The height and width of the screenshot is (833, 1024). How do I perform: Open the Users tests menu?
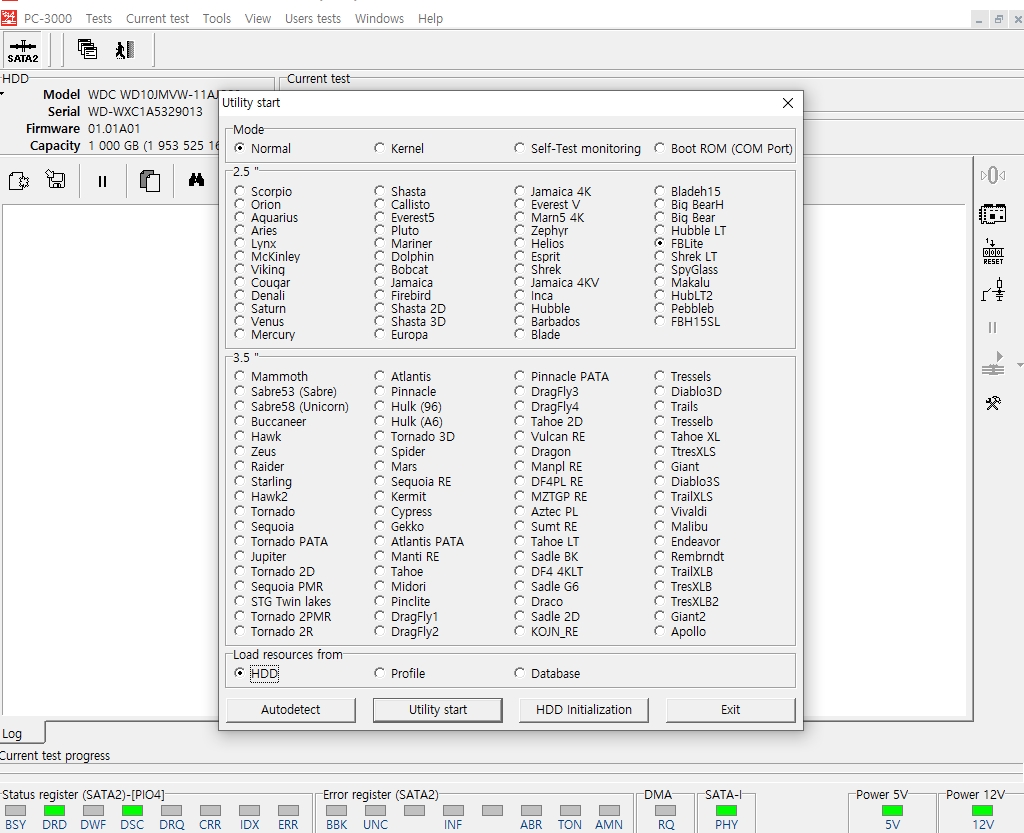click(x=312, y=18)
